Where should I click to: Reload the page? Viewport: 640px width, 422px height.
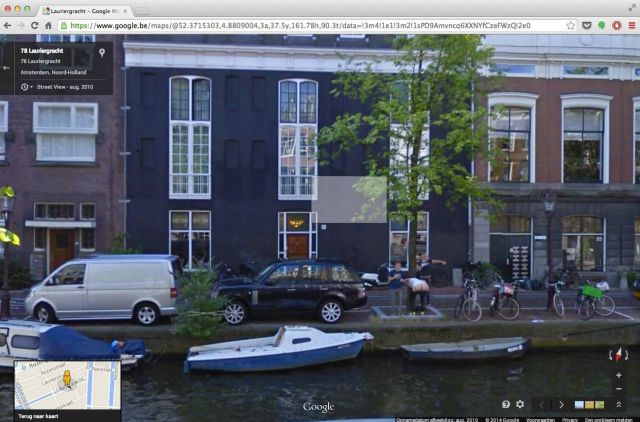[x=46, y=26]
